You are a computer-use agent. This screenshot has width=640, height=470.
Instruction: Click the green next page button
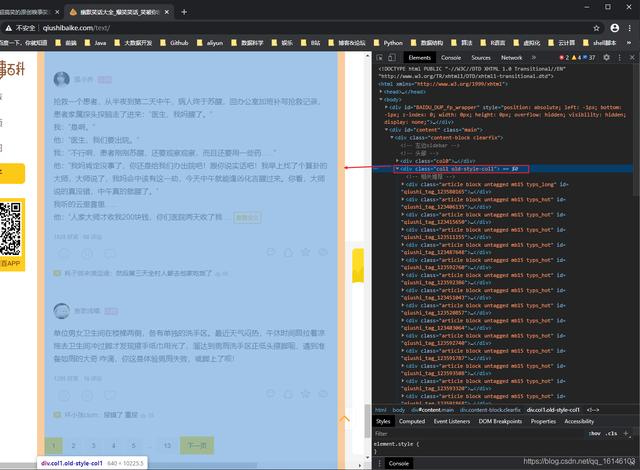(x=197, y=445)
